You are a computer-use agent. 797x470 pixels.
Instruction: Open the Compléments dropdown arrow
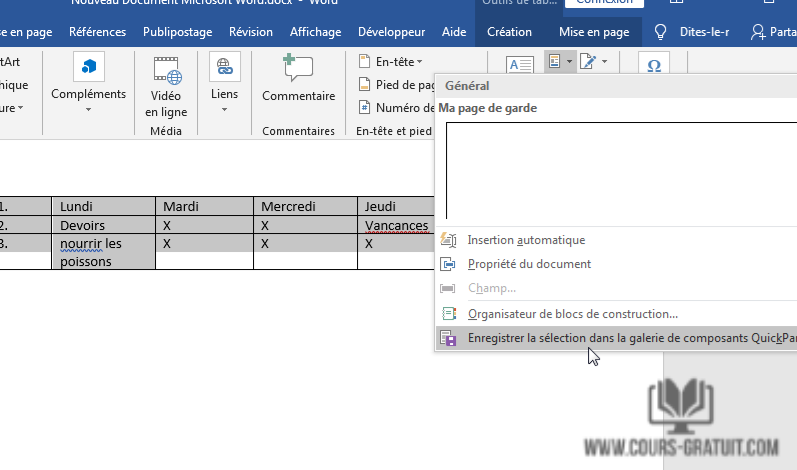point(88,109)
